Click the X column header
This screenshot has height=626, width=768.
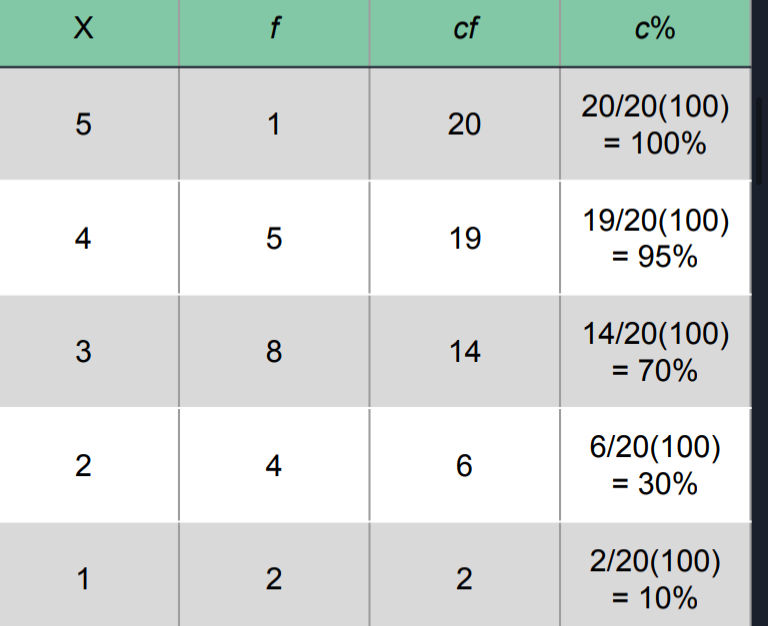[x=84, y=31]
